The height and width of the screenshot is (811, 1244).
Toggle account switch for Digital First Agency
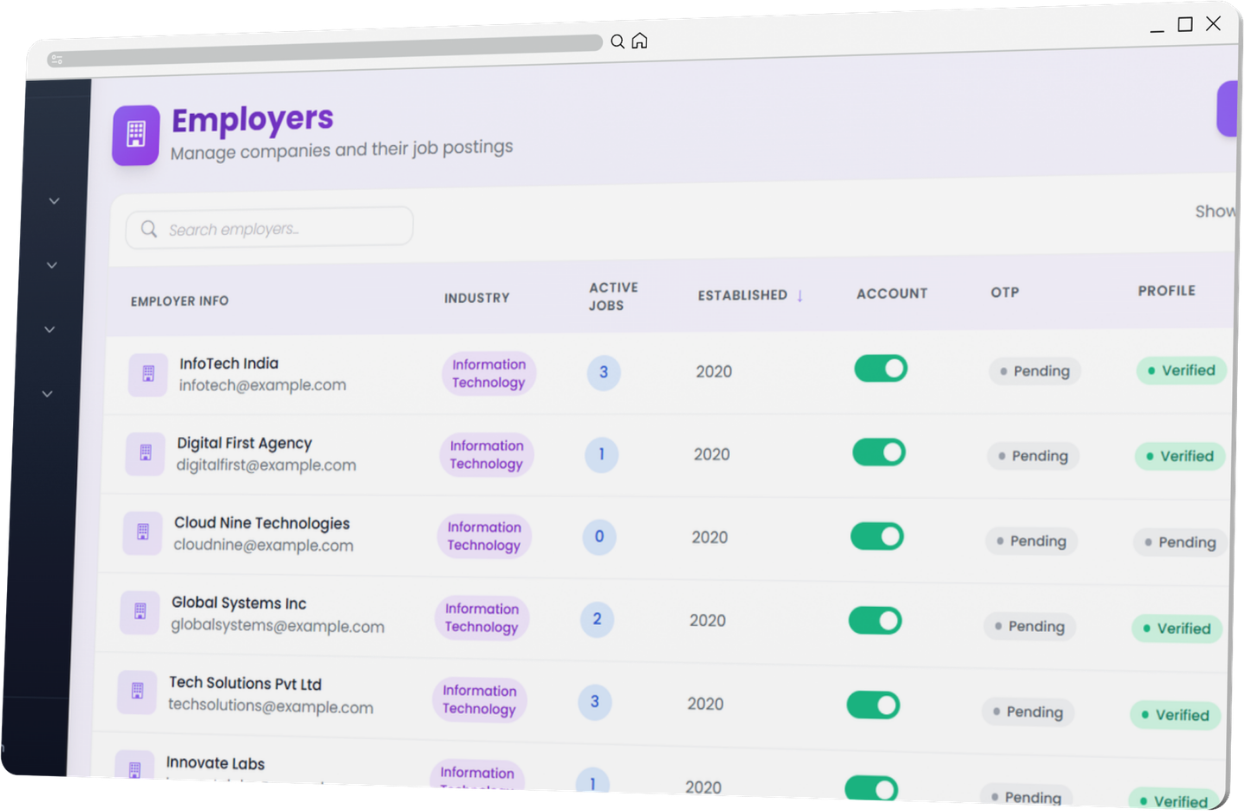click(x=878, y=452)
